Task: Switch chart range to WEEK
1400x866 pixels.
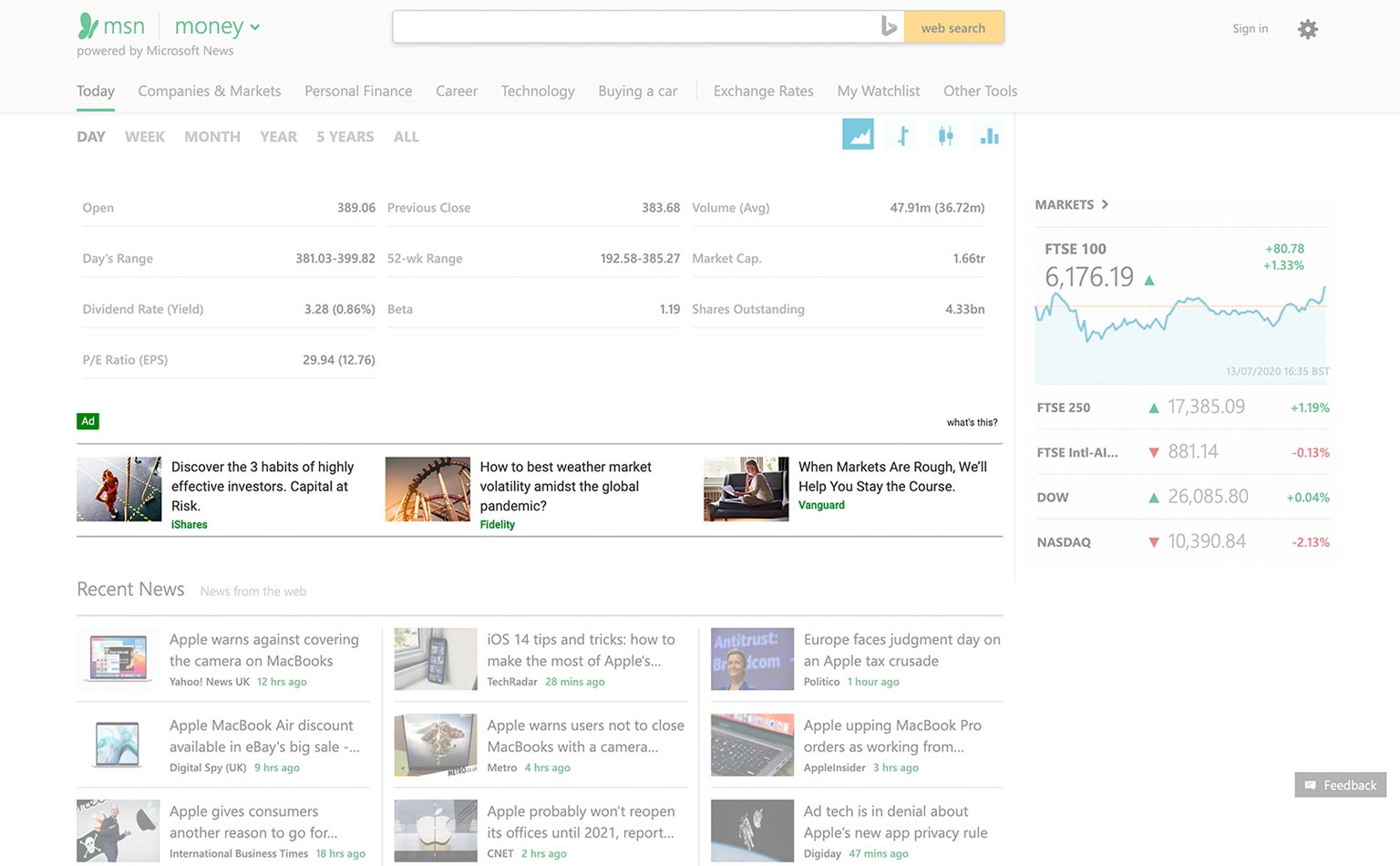Action: (145, 137)
